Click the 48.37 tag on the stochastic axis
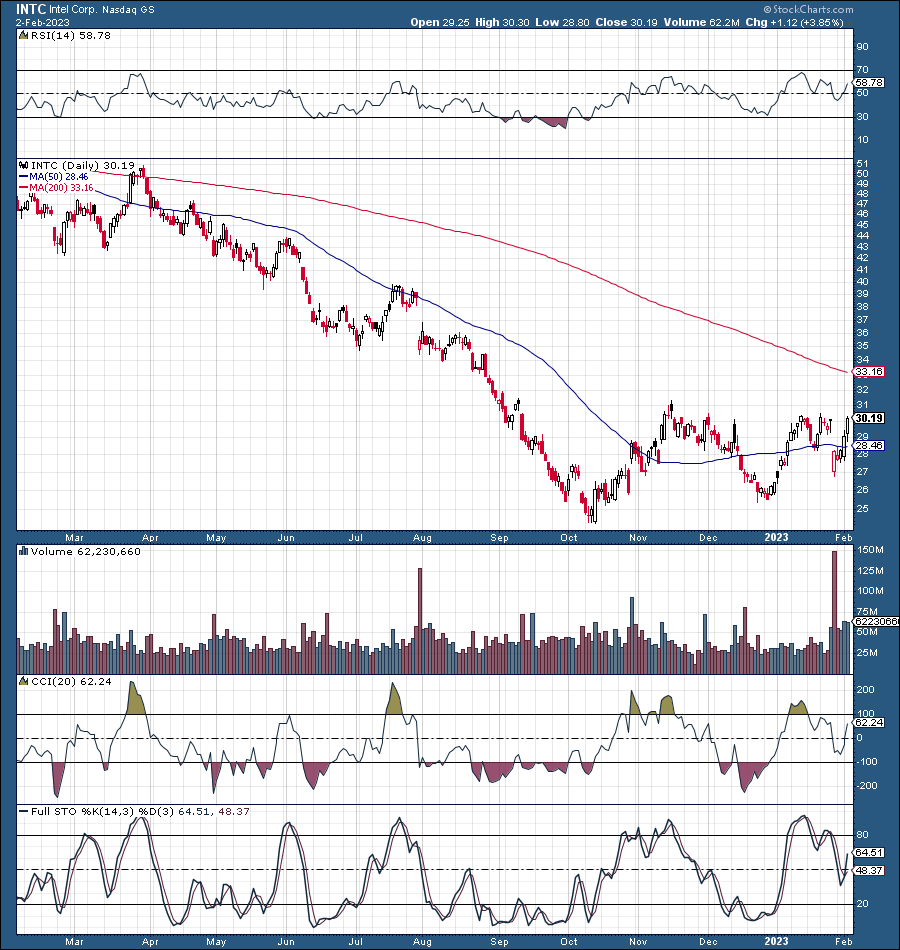Viewport: 900px width, 950px height. tap(868, 871)
